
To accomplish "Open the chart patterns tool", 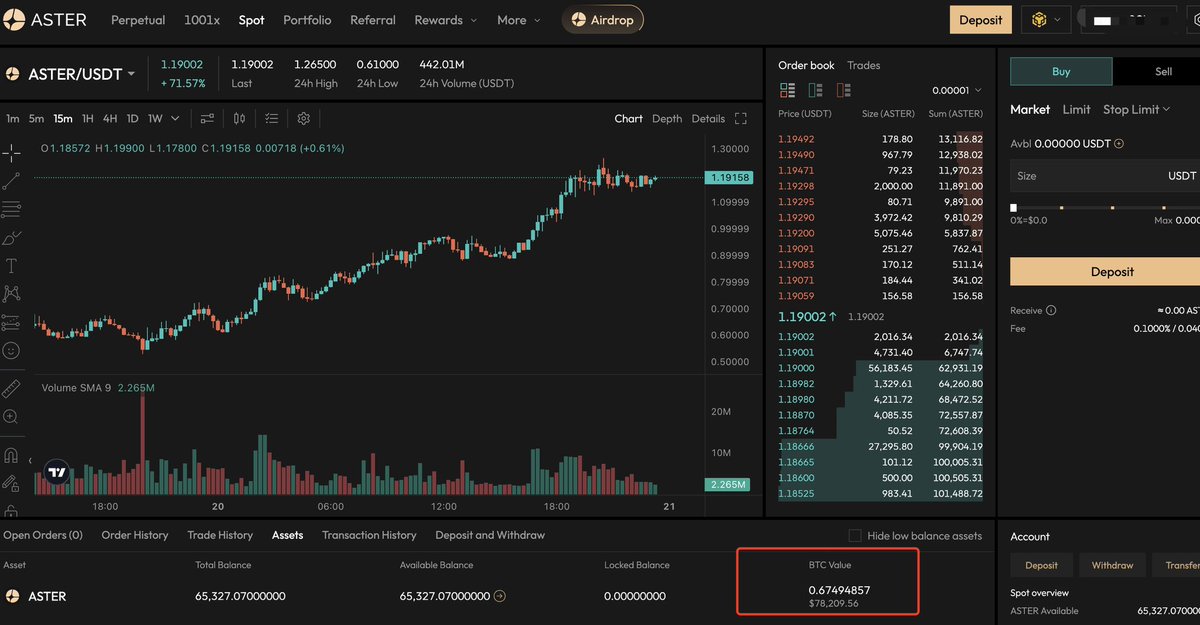I will pyautogui.click(x=12, y=294).
